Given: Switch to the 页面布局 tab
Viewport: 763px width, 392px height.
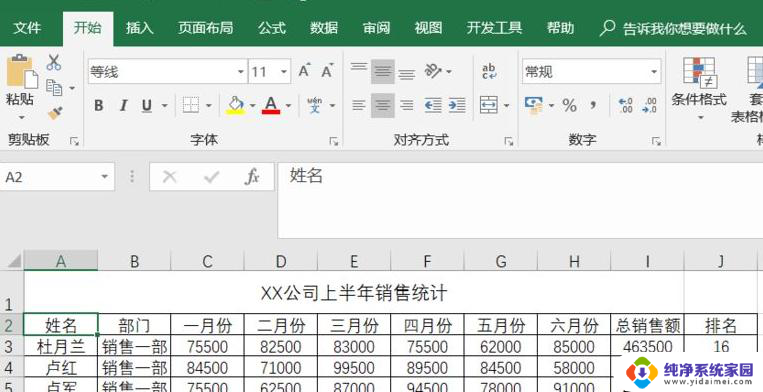Looking at the screenshot, I should (x=205, y=28).
